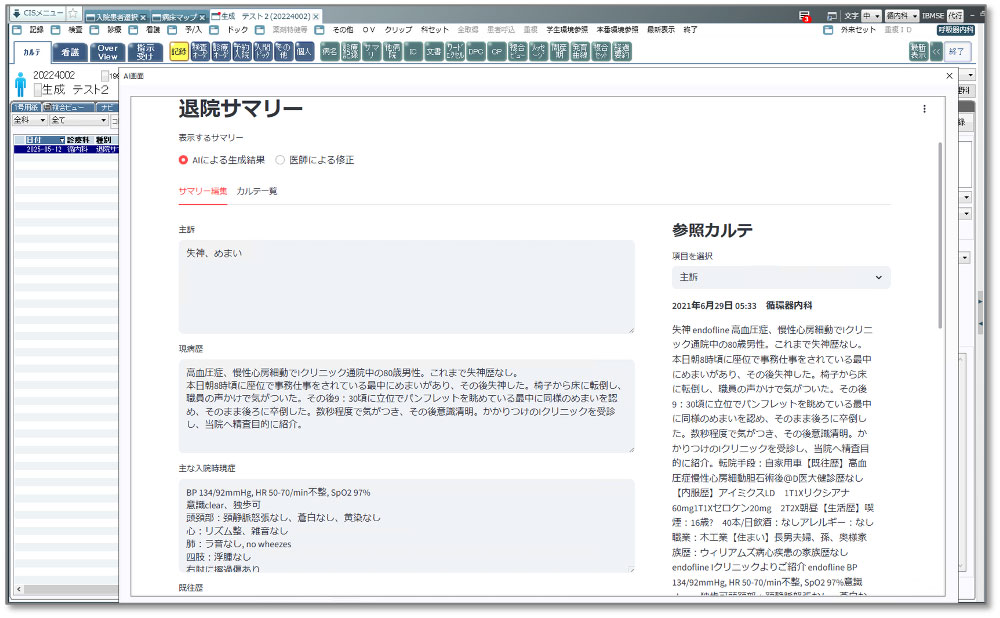The width and height of the screenshot is (1000, 618).
Task: Open the 文字 size dropdown set to 中
Action: (871, 17)
